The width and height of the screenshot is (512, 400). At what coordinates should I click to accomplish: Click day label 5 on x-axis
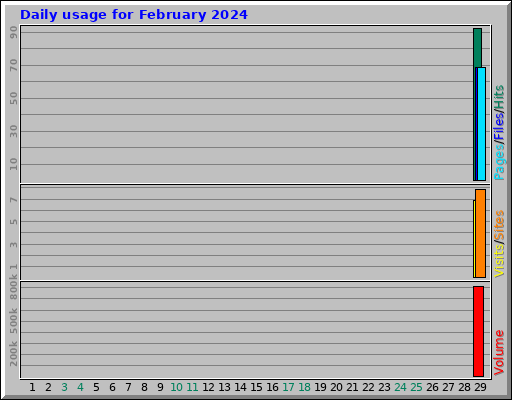point(96,387)
